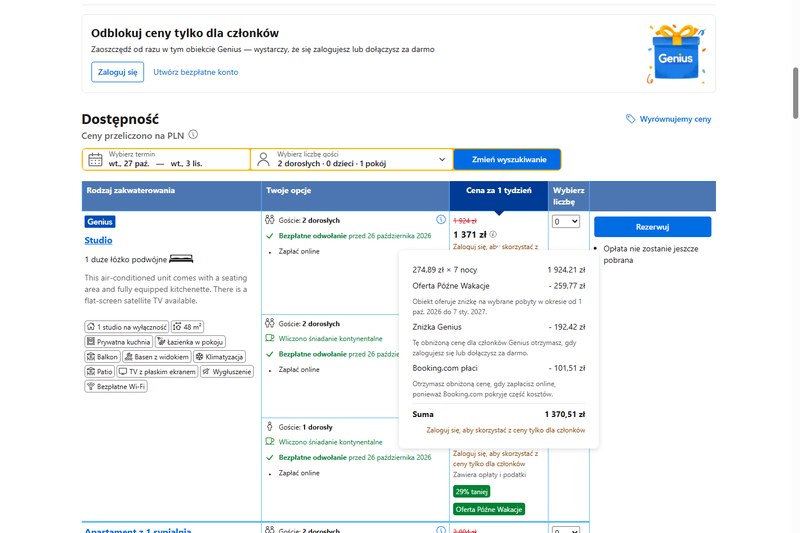Click the page vertical scrollbar
Viewport: 800px width, 533px height.
point(795,93)
